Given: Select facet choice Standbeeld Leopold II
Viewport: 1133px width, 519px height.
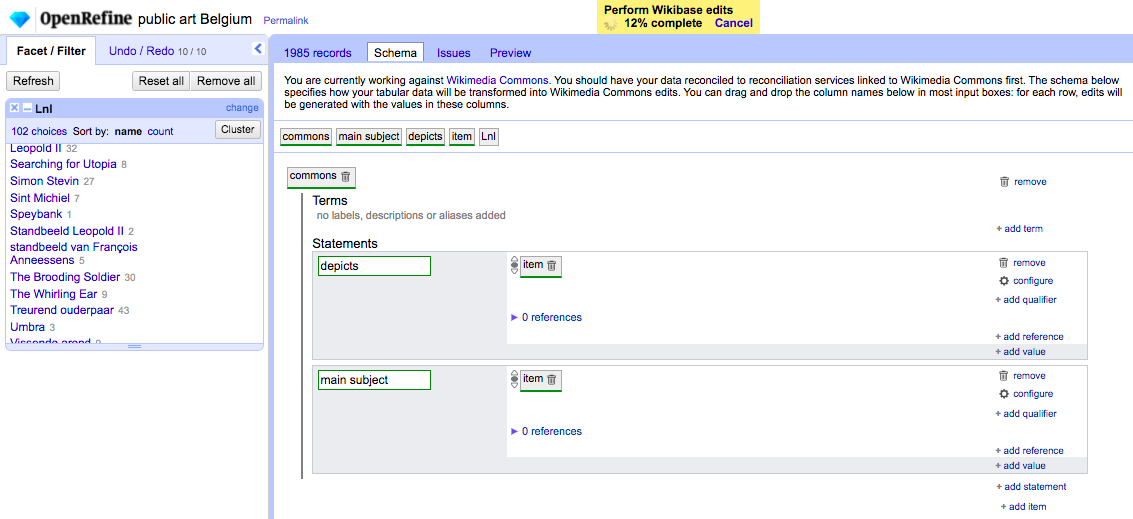Looking at the screenshot, I should click(67, 231).
